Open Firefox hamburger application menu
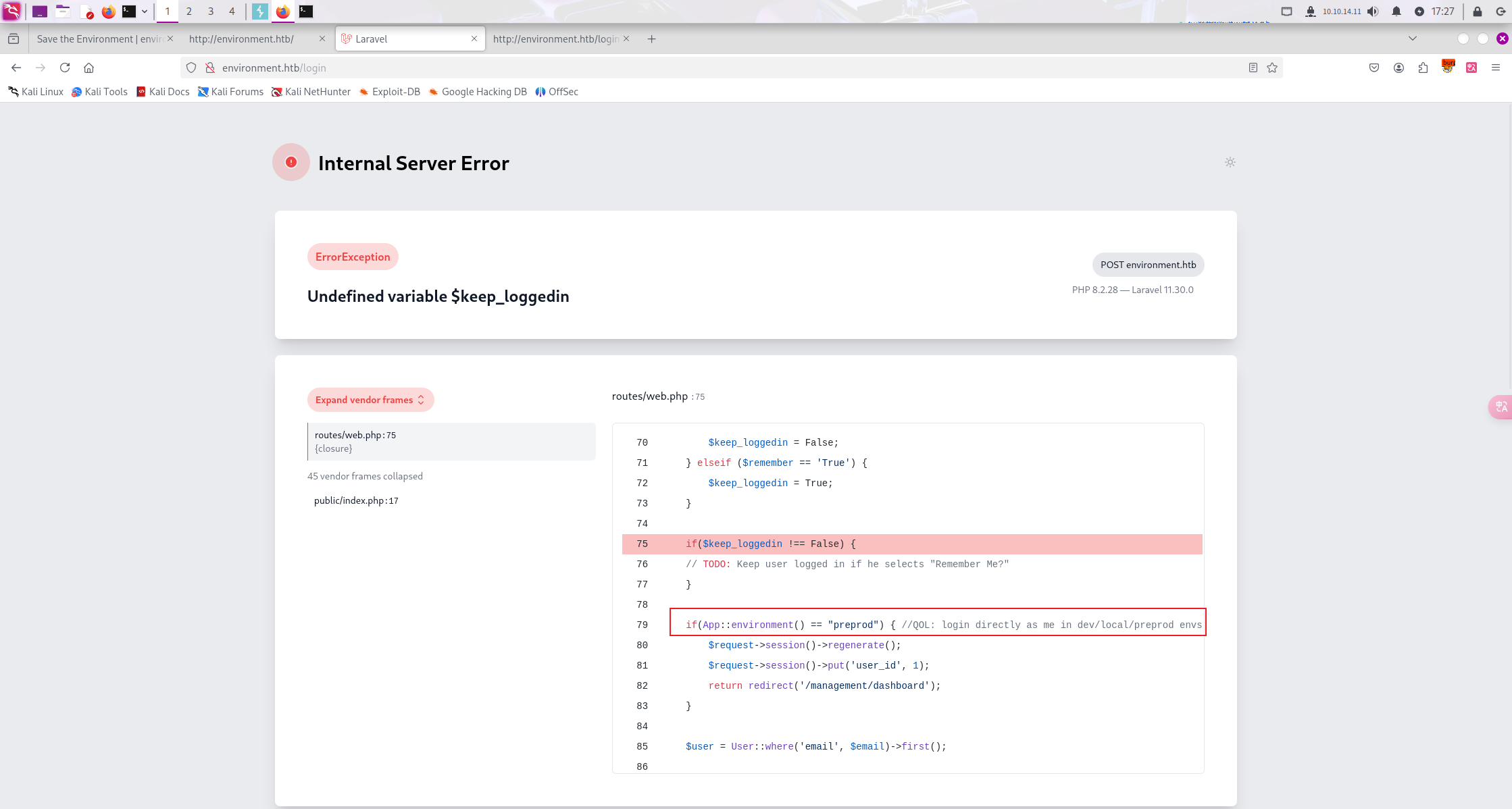1512x809 pixels. click(x=1496, y=68)
